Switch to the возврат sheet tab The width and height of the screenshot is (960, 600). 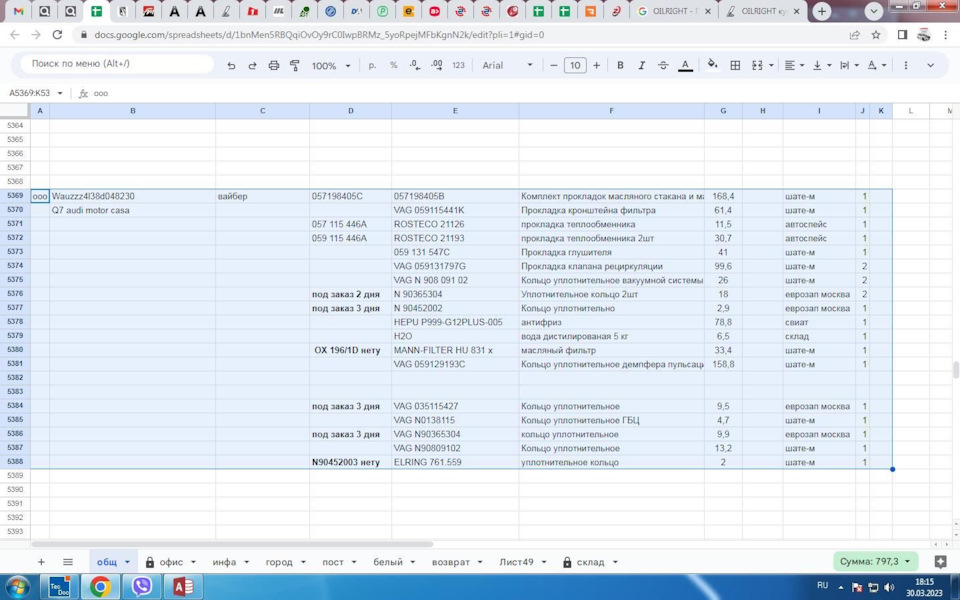[x=450, y=562]
